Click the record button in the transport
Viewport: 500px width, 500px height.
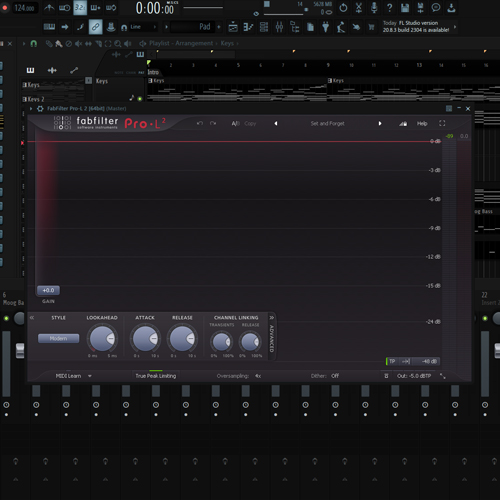(5, 8)
